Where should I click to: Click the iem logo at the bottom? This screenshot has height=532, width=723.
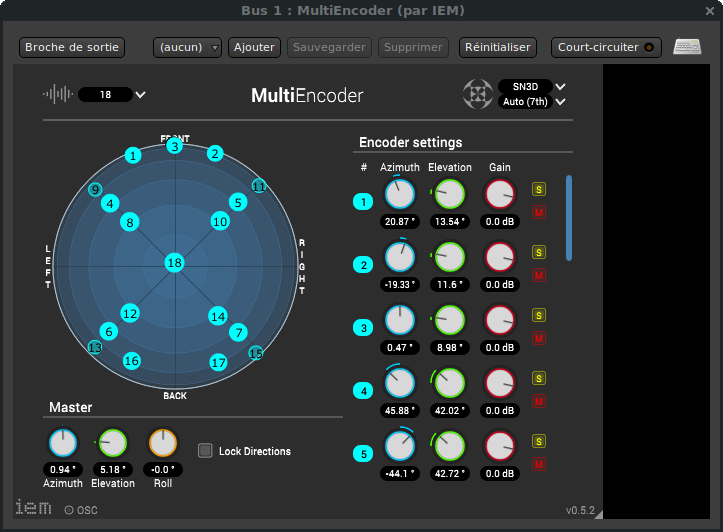[x=33, y=507]
